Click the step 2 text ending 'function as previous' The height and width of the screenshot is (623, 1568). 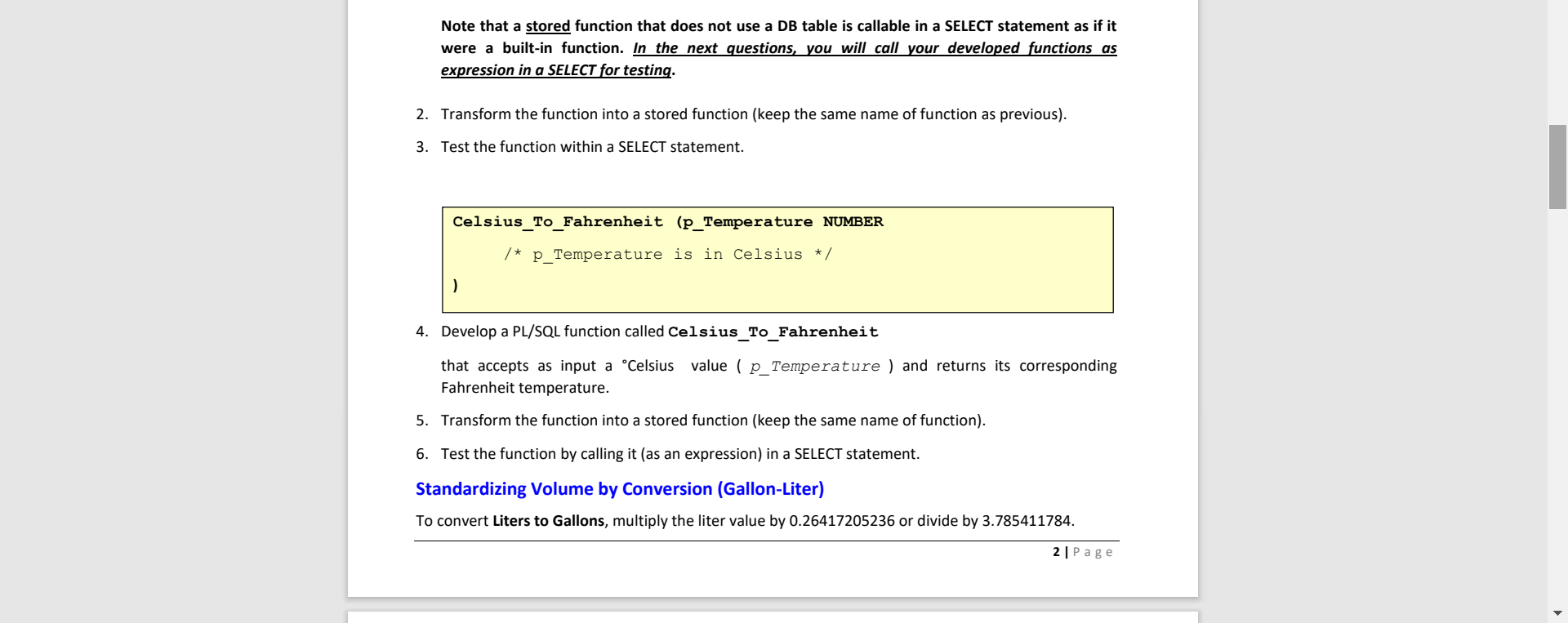click(754, 114)
